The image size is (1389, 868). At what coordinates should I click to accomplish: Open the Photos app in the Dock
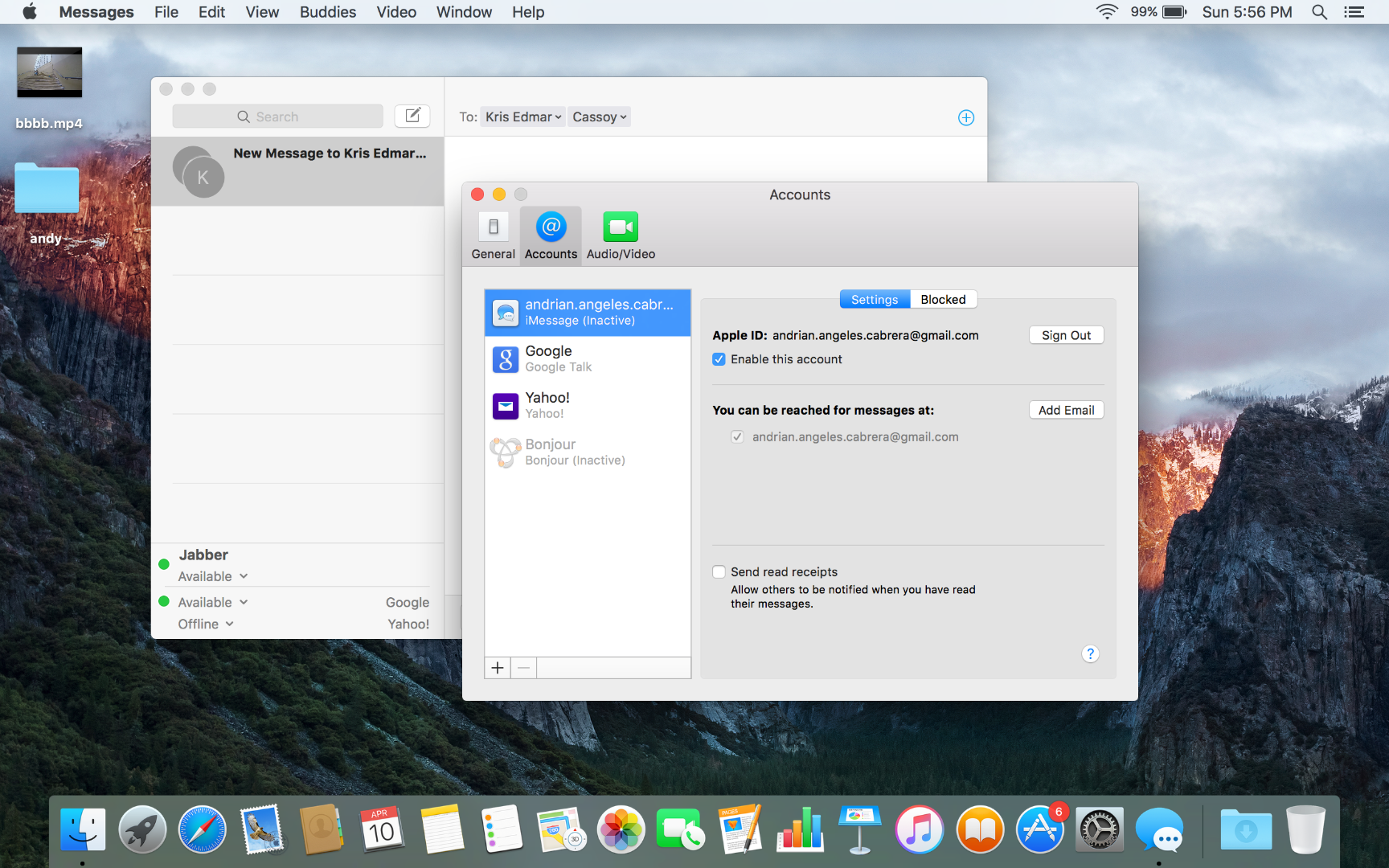pyautogui.click(x=621, y=829)
